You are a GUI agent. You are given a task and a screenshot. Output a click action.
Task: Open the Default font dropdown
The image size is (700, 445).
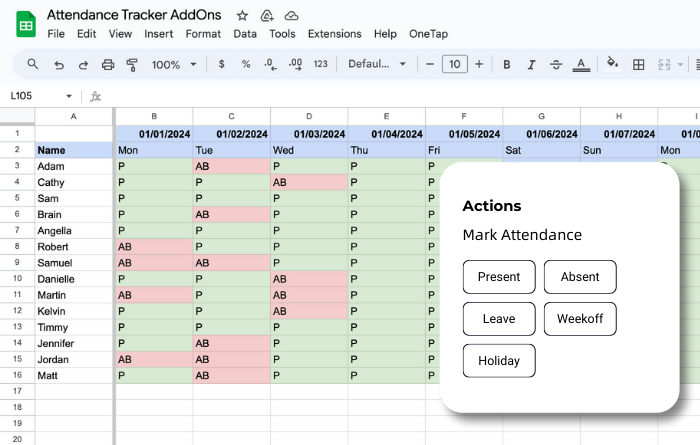point(376,64)
